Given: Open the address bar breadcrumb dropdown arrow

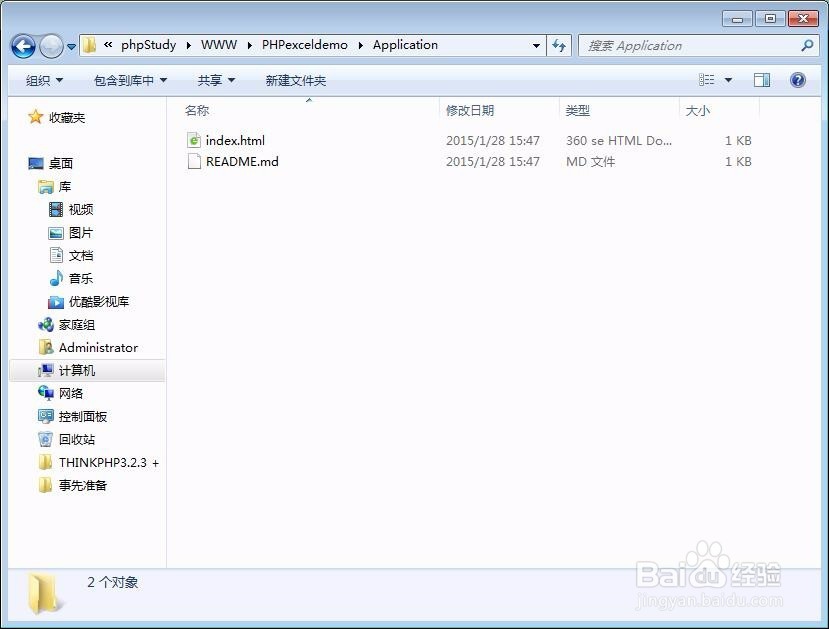Looking at the screenshot, I should [537, 45].
